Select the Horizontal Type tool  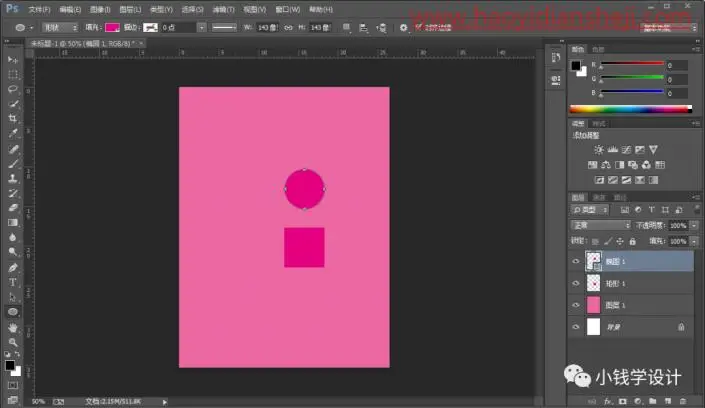13,282
